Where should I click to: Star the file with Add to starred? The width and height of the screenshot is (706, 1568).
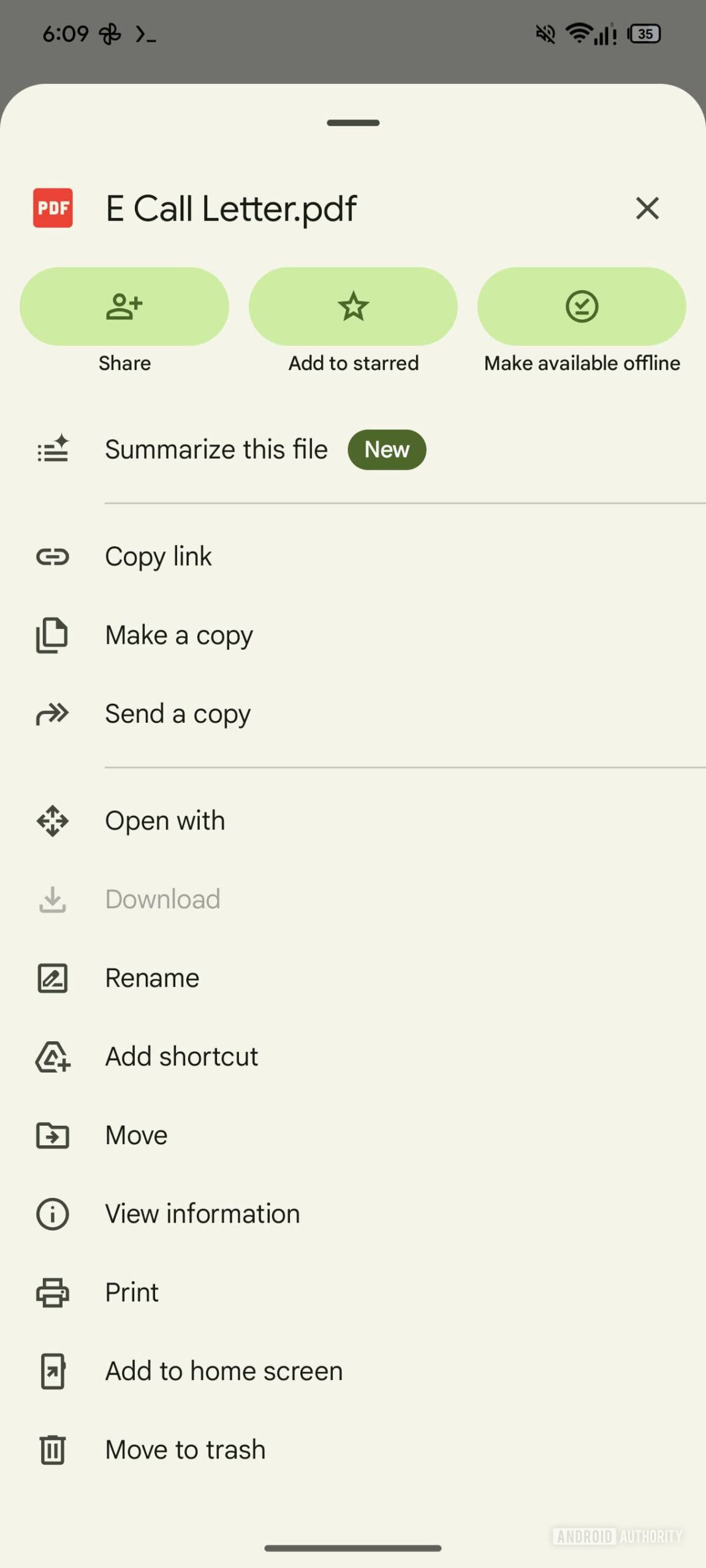[x=353, y=306]
